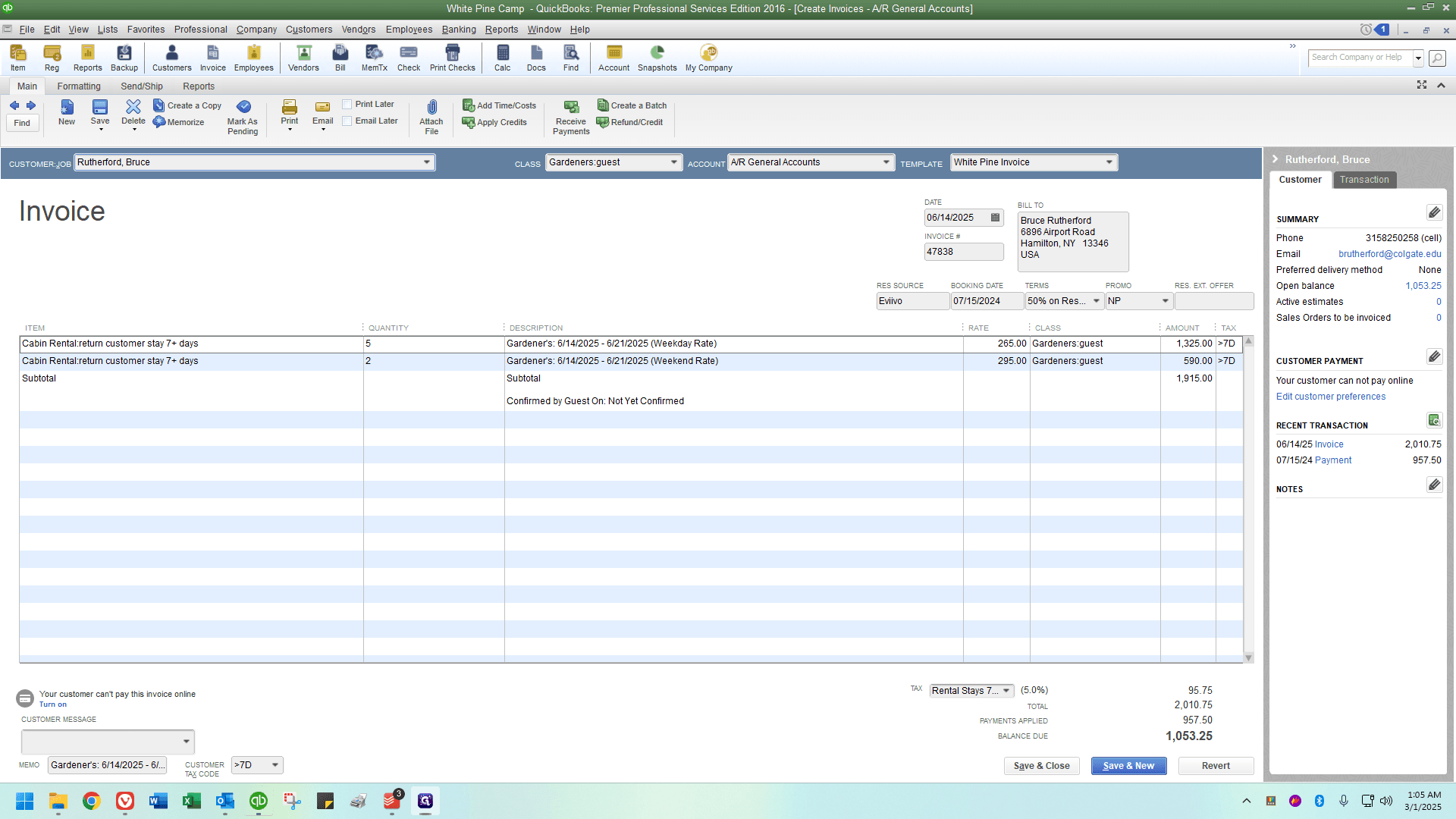Click the Memo field
Viewport: 1456px width, 819px height.
(107, 765)
